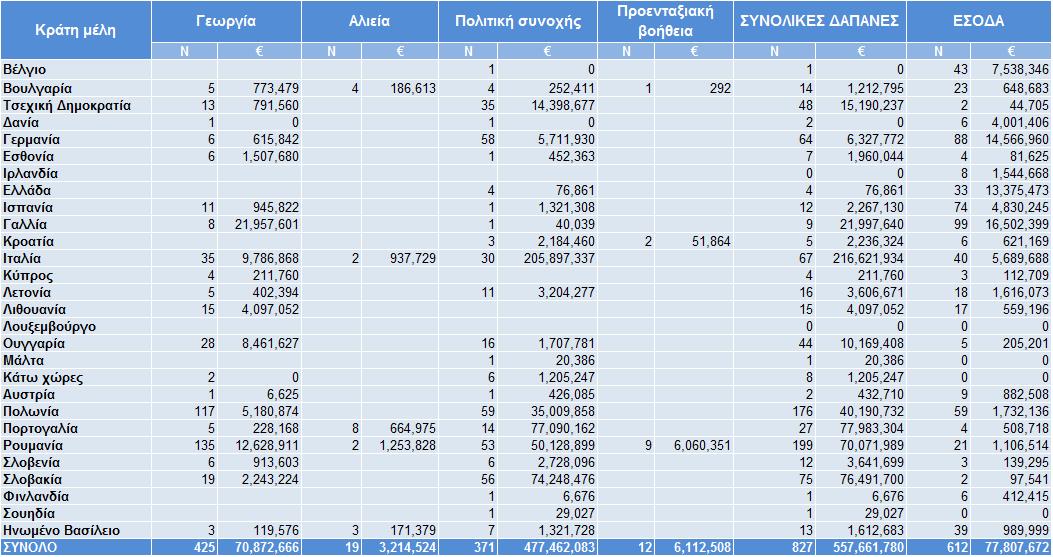This screenshot has height=557, width=1053.
Task: Select the Ρουμανία row label
Action: click(33, 445)
